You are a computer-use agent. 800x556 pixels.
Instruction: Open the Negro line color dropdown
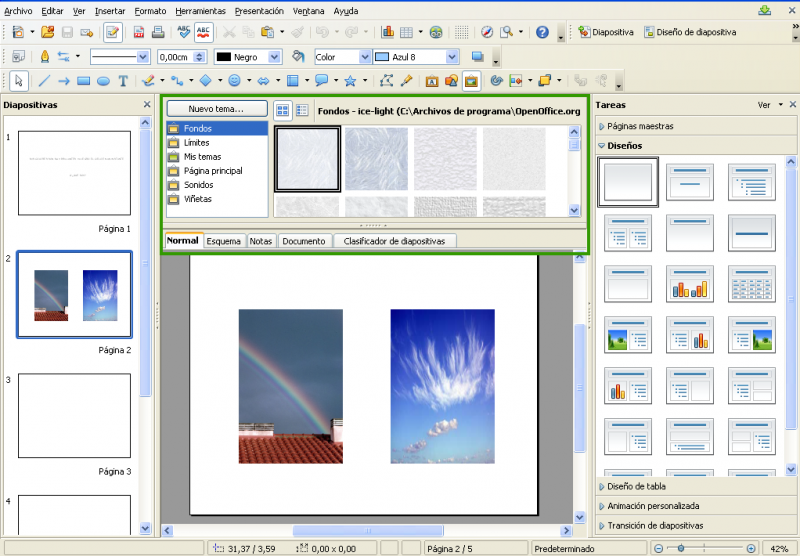pos(275,57)
